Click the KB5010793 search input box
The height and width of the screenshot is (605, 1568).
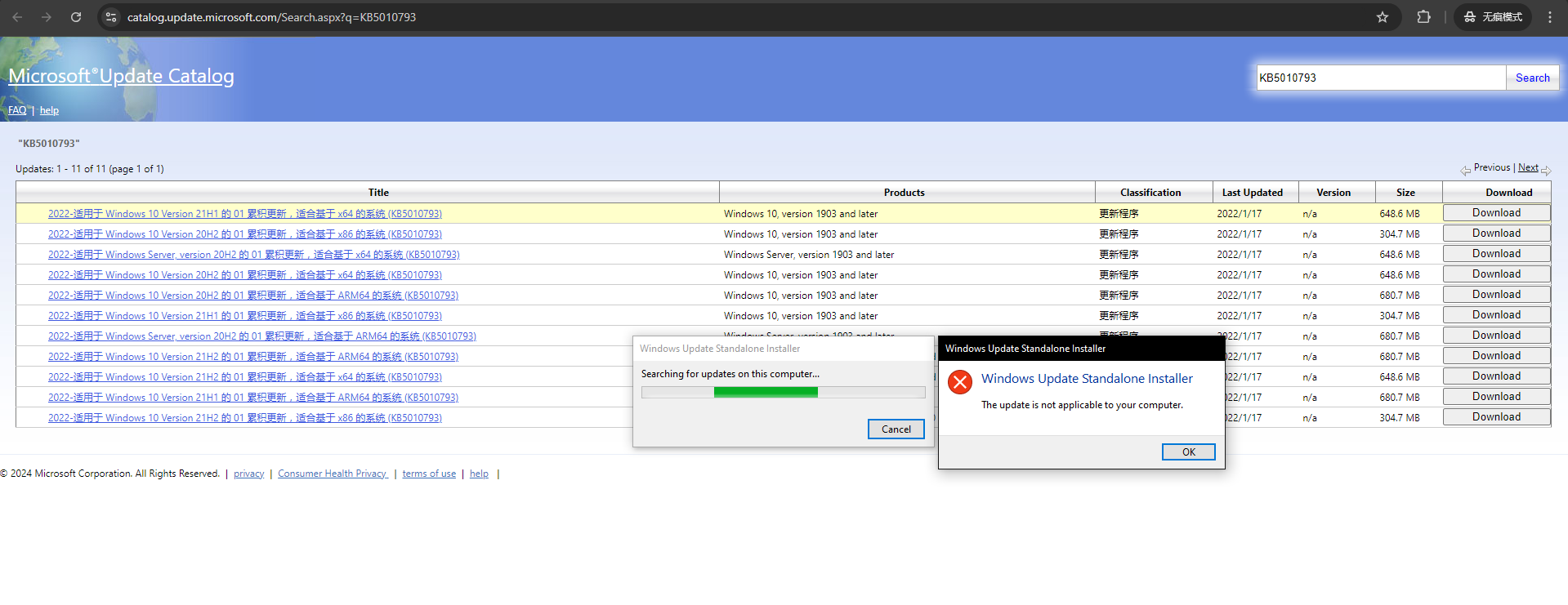pos(1381,78)
